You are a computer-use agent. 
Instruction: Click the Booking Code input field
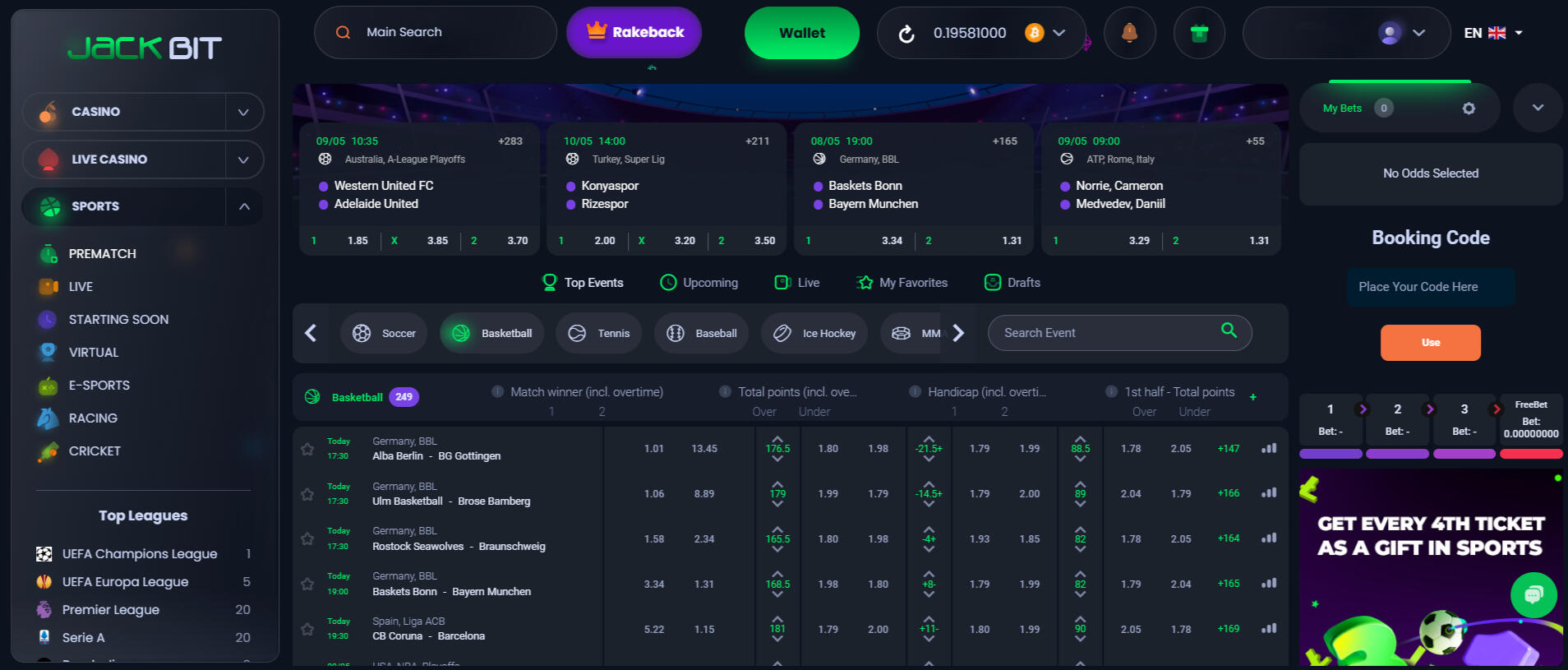[x=1430, y=287]
